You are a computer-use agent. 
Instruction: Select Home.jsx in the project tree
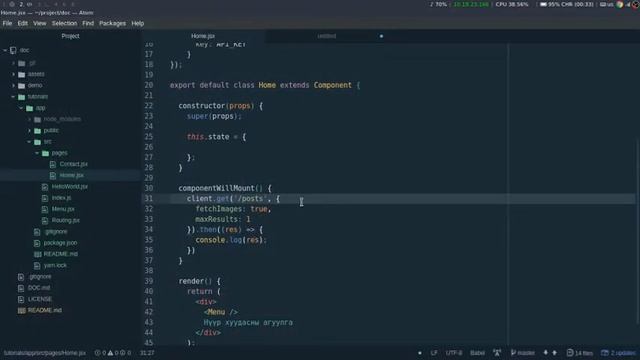point(71,175)
